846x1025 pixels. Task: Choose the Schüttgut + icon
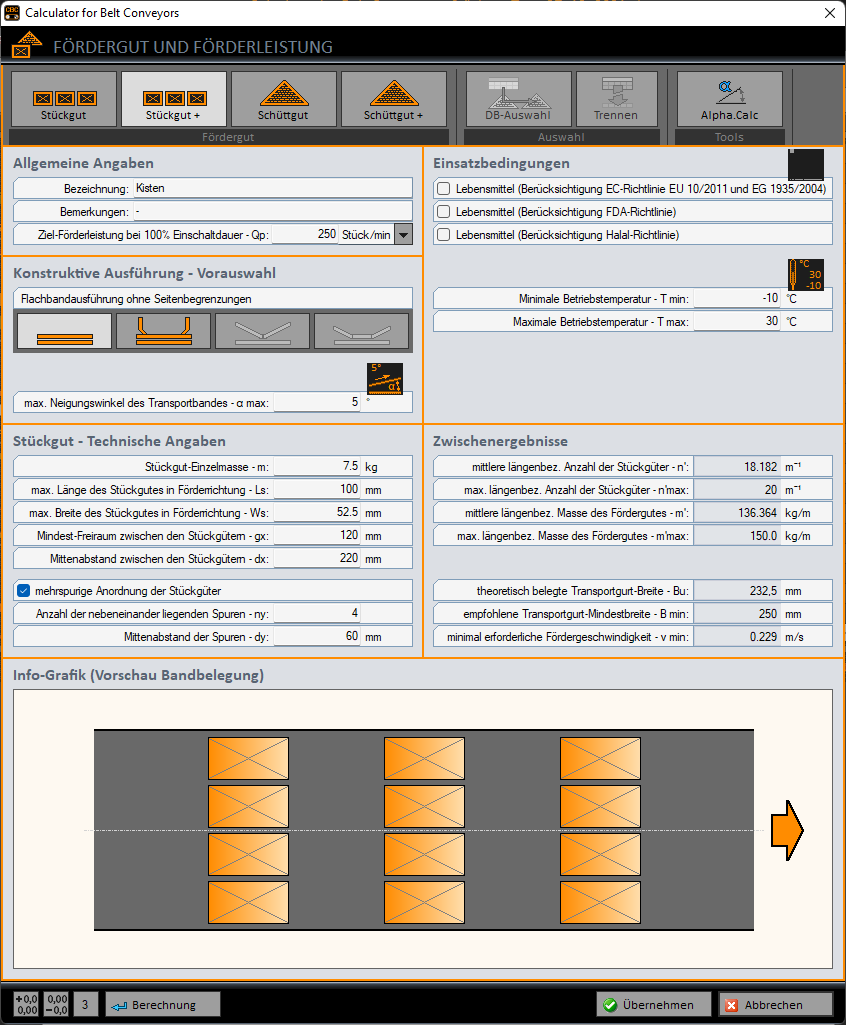[x=394, y=99]
